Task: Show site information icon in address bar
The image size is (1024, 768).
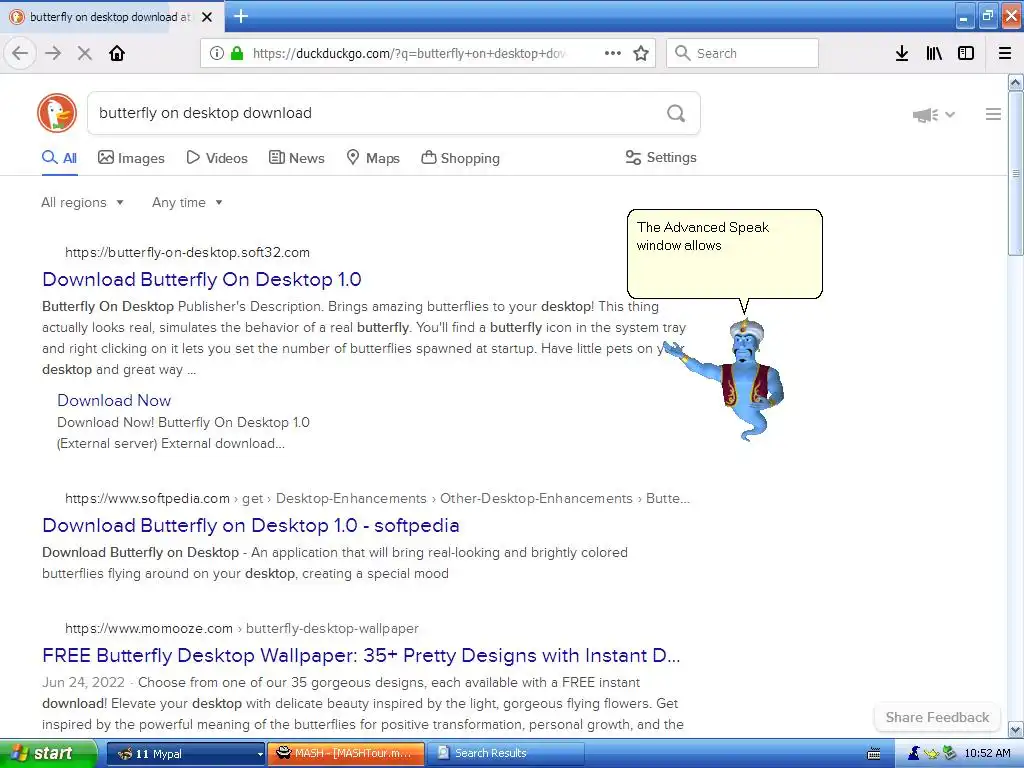Action: (217, 53)
